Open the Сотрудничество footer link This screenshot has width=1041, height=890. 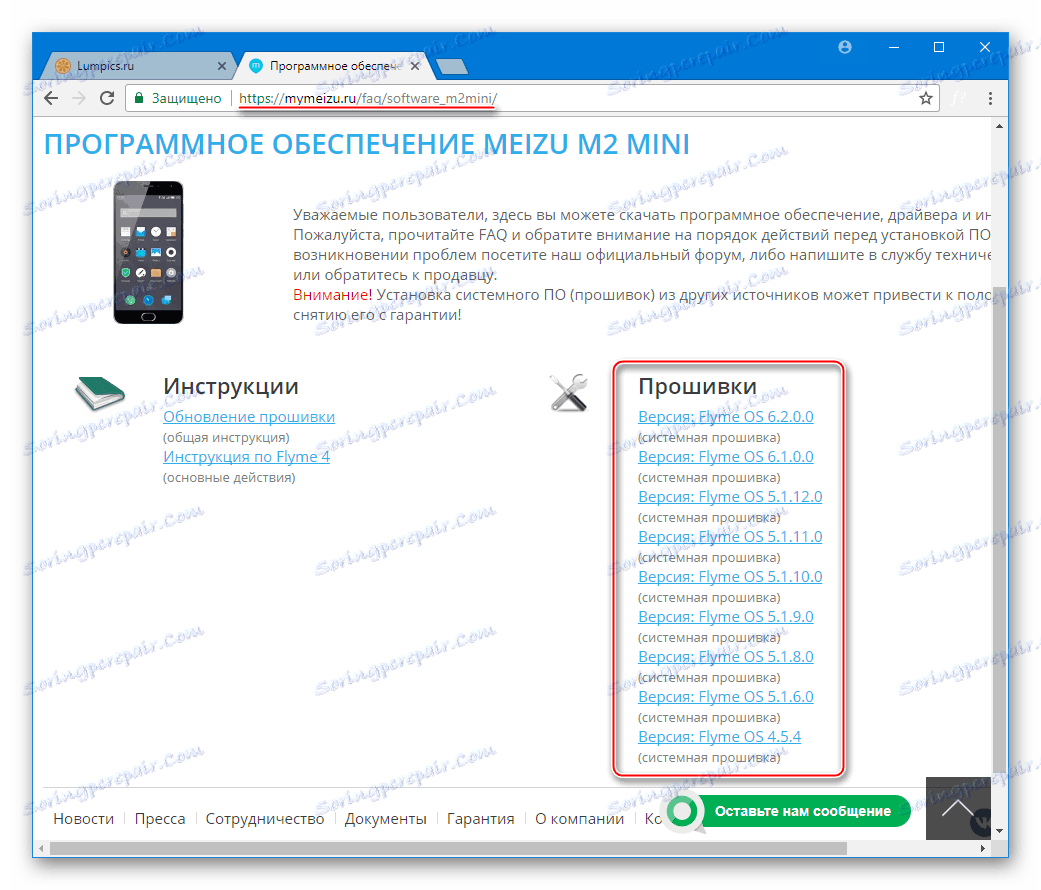coord(265,819)
